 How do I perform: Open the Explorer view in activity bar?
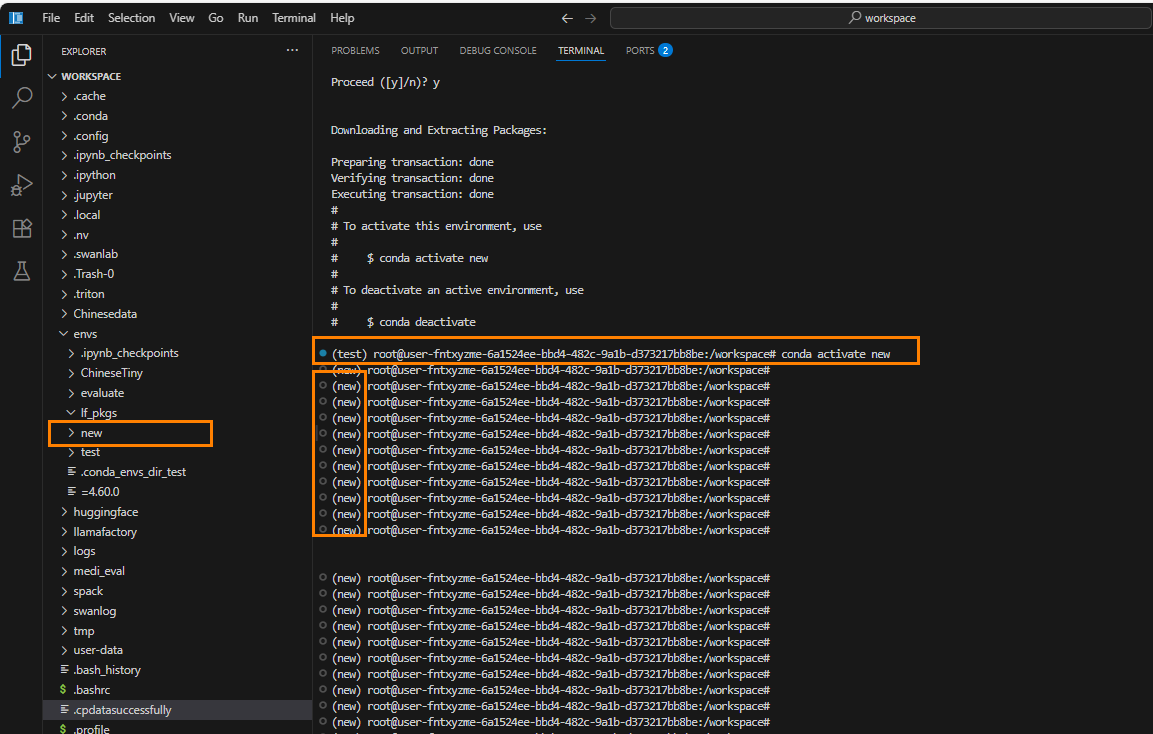point(21,55)
